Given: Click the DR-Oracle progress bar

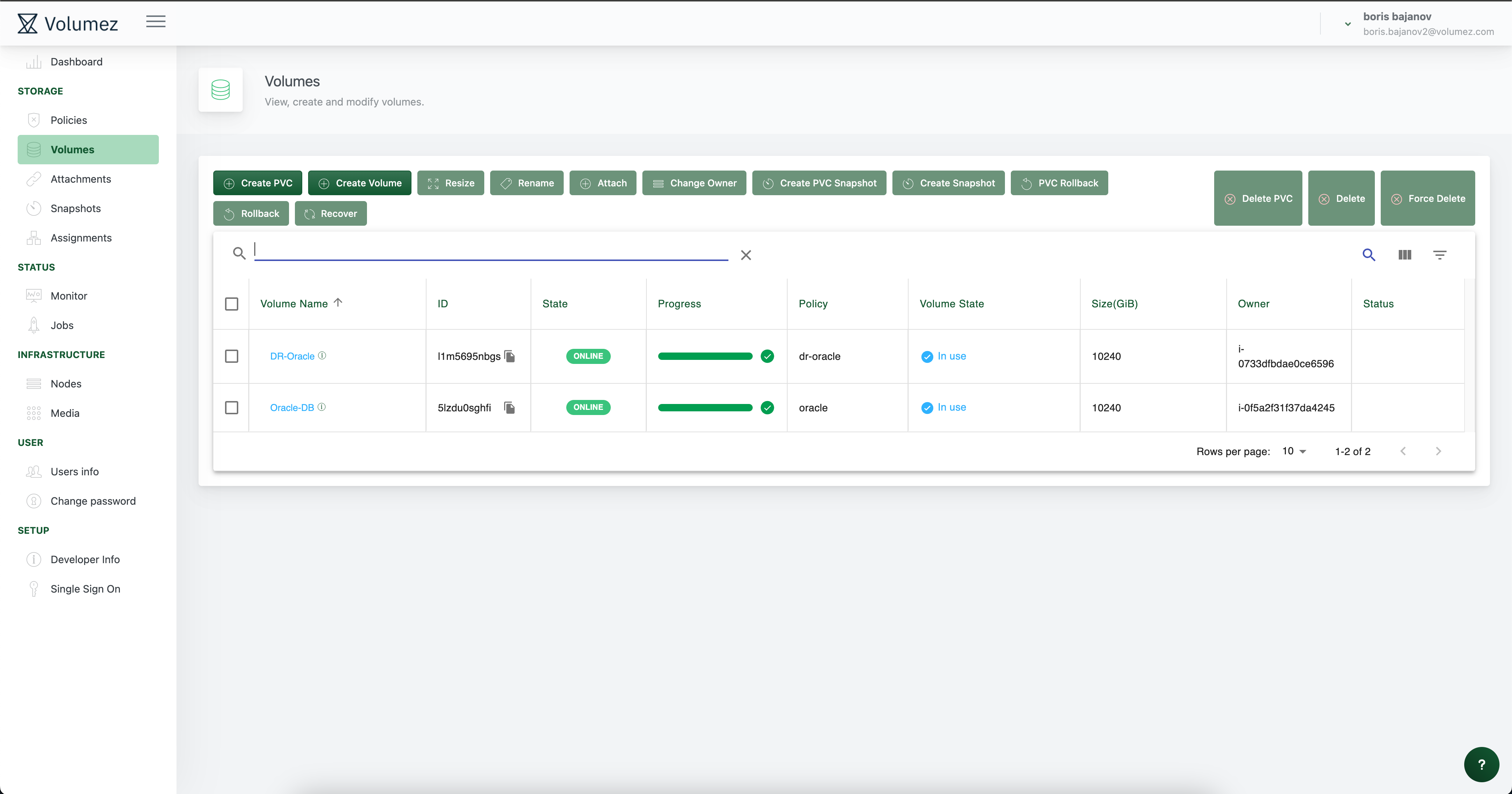Looking at the screenshot, I should pyautogui.click(x=705, y=356).
